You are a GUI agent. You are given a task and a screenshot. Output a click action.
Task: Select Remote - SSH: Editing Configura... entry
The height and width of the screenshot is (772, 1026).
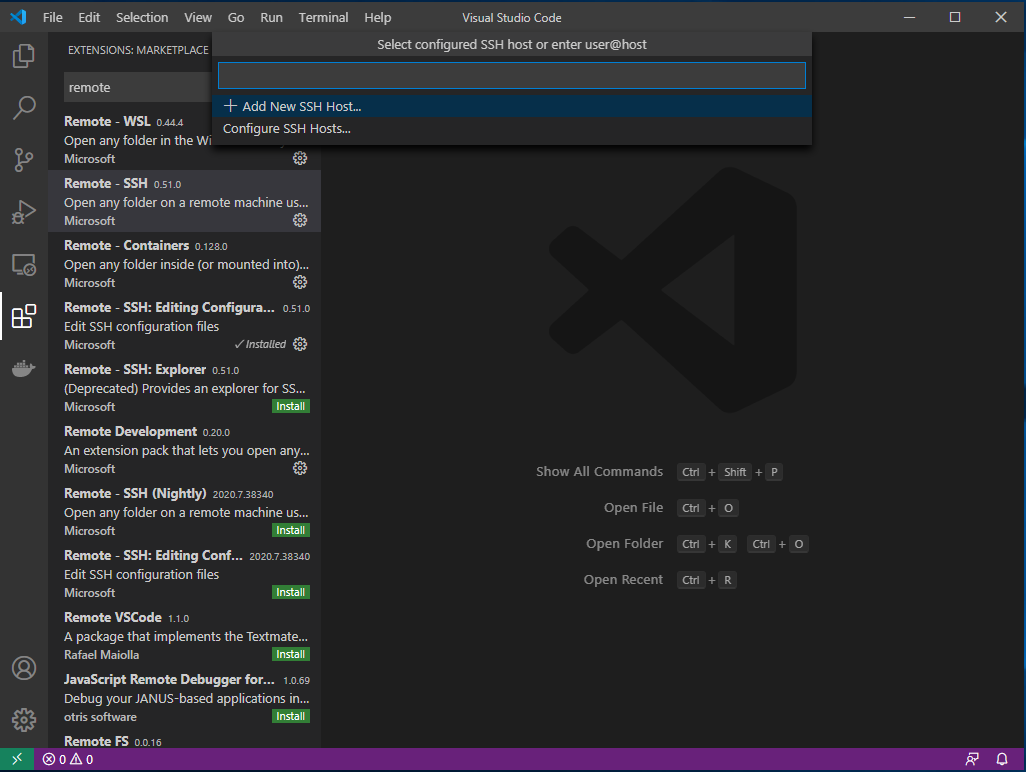tap(185, 325)
